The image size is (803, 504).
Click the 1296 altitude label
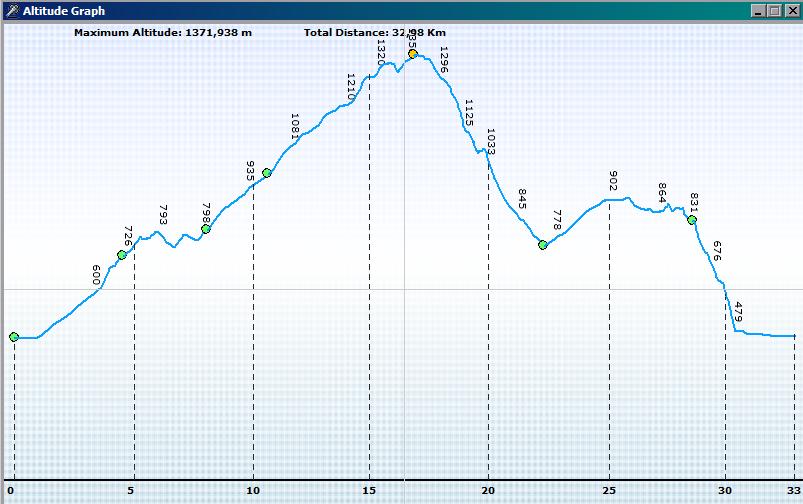(x=444, y=59)
